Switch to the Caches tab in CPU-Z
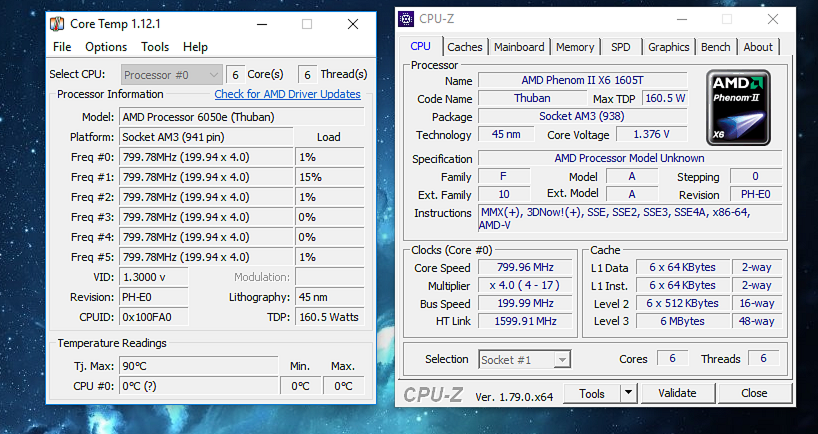This screenshot has height=434, width=818. click(x=465, y=47)
